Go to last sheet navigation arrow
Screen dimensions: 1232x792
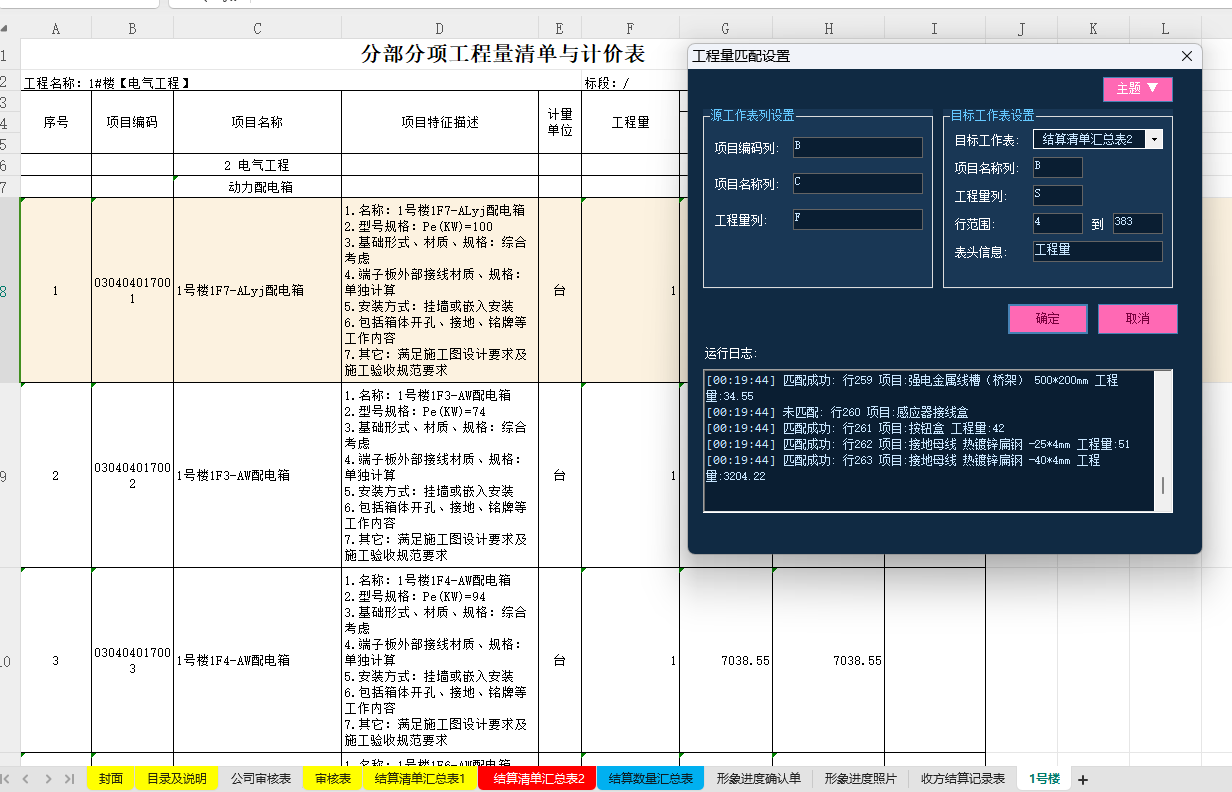point(69,779)
